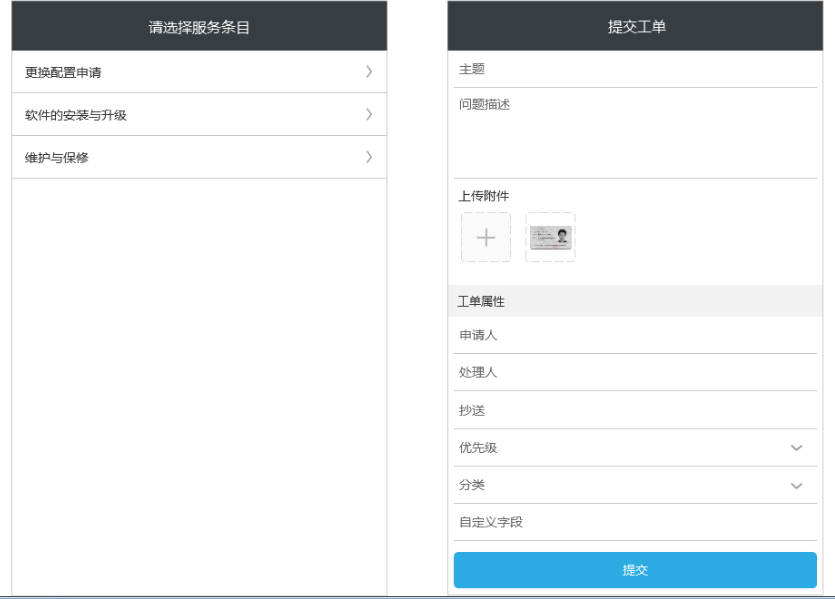Click the 自定义字段 field

click(x=635, y=522)
